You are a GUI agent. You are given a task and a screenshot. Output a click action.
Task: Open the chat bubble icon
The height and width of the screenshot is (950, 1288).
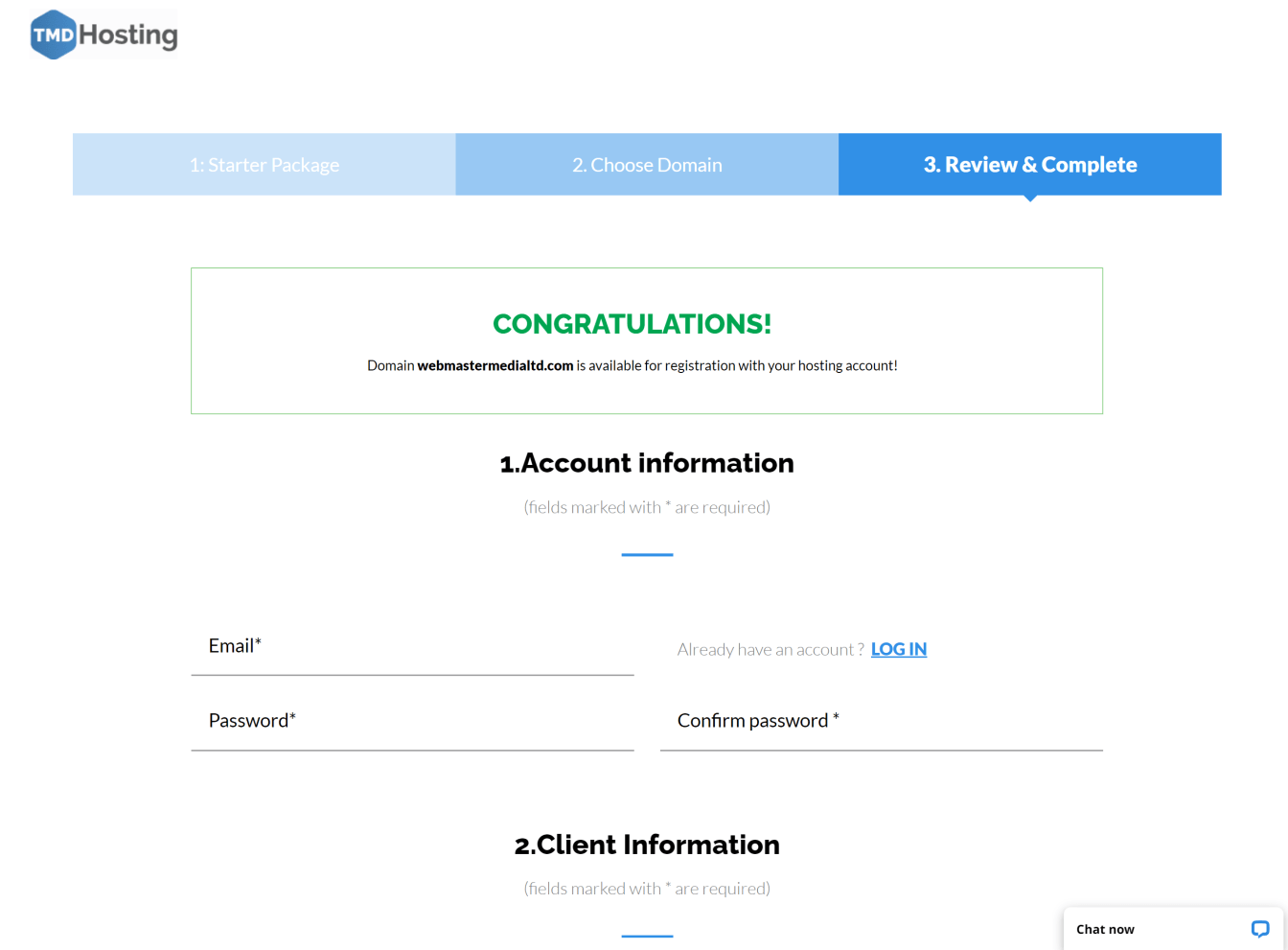1260,929
